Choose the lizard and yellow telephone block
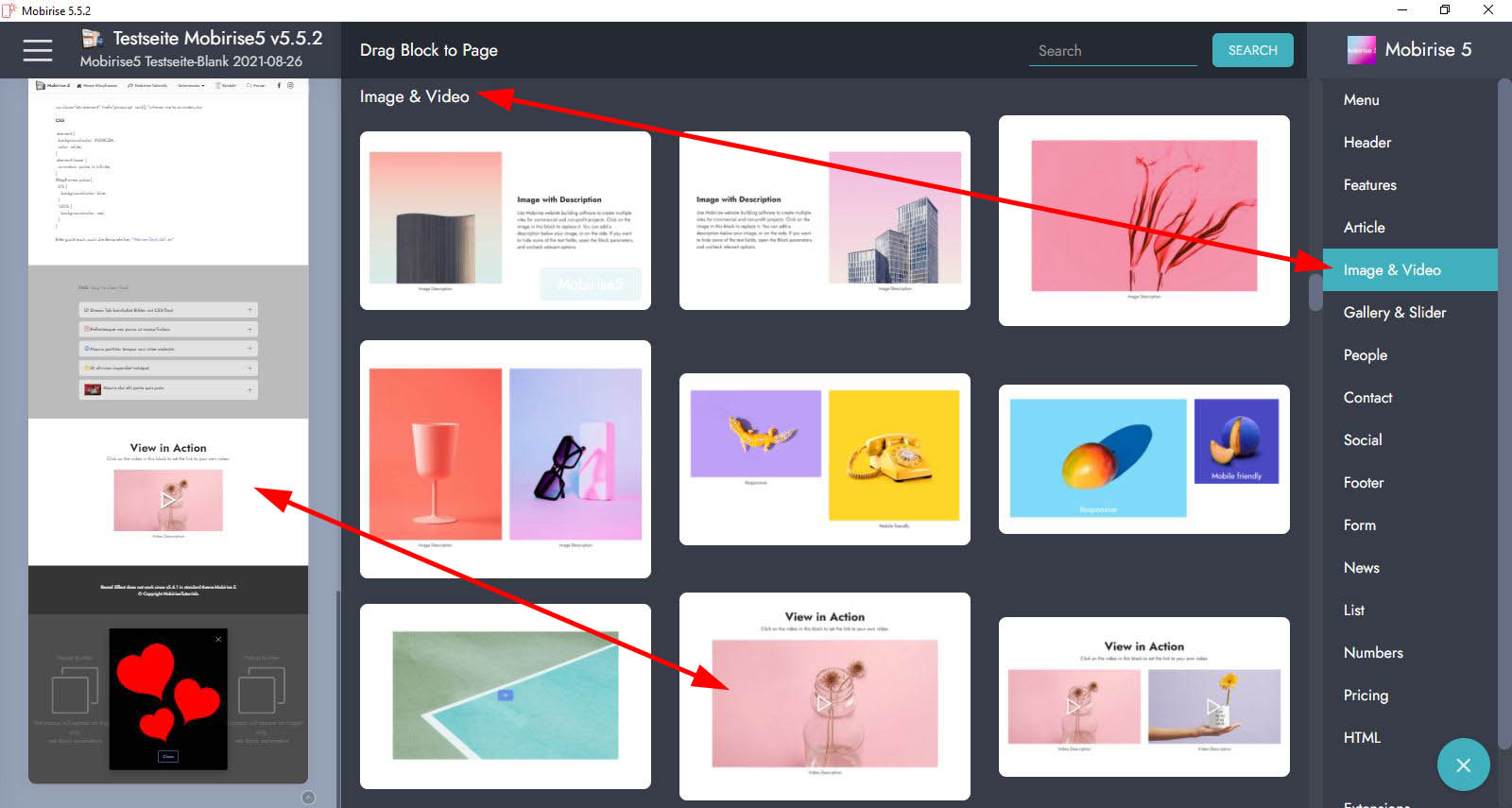Image resolution: width=1512 pixels, height=808 pixels. (825, 459)
